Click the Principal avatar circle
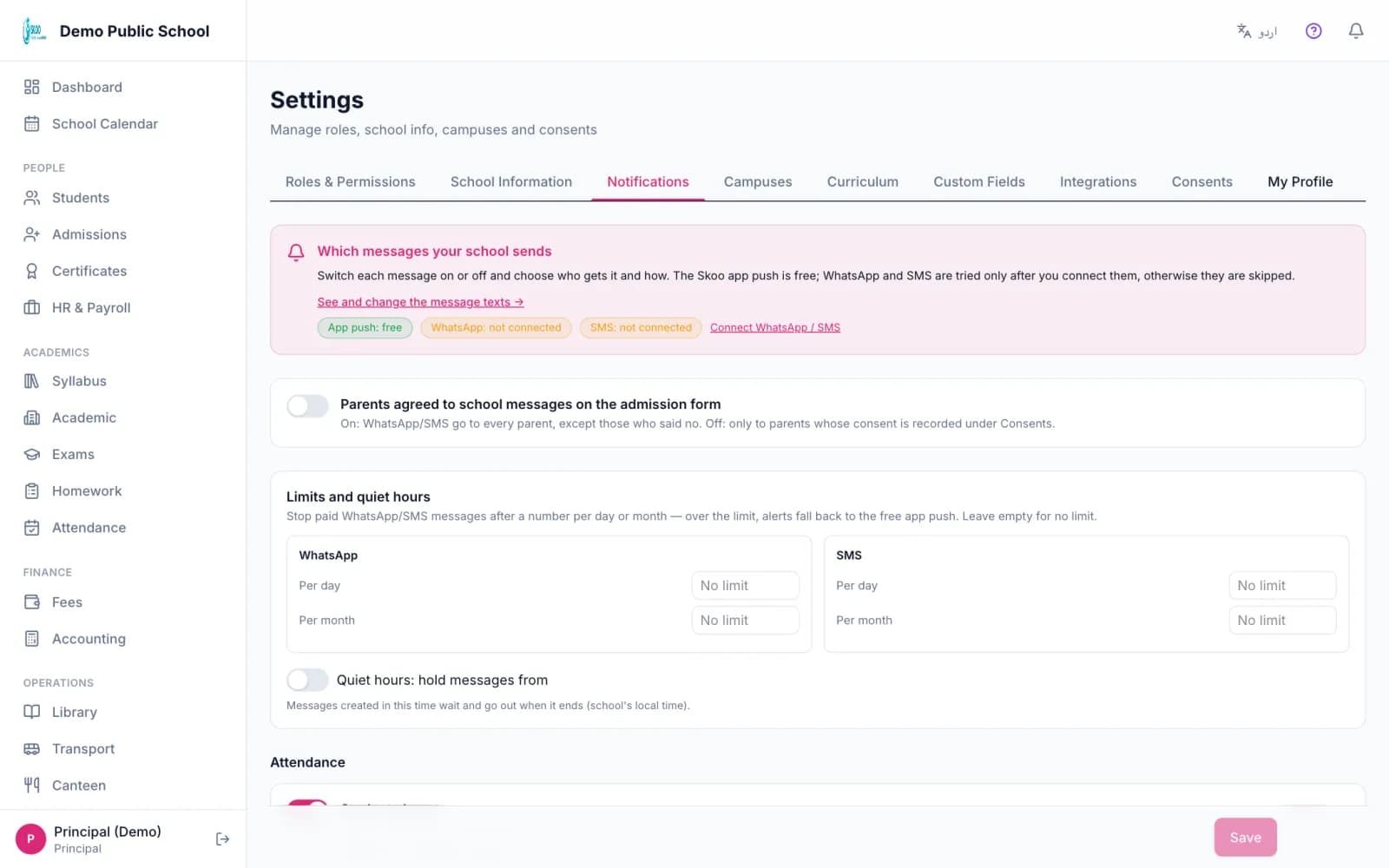Screen dimensions: 1389x868 click(x=30, y=838)
